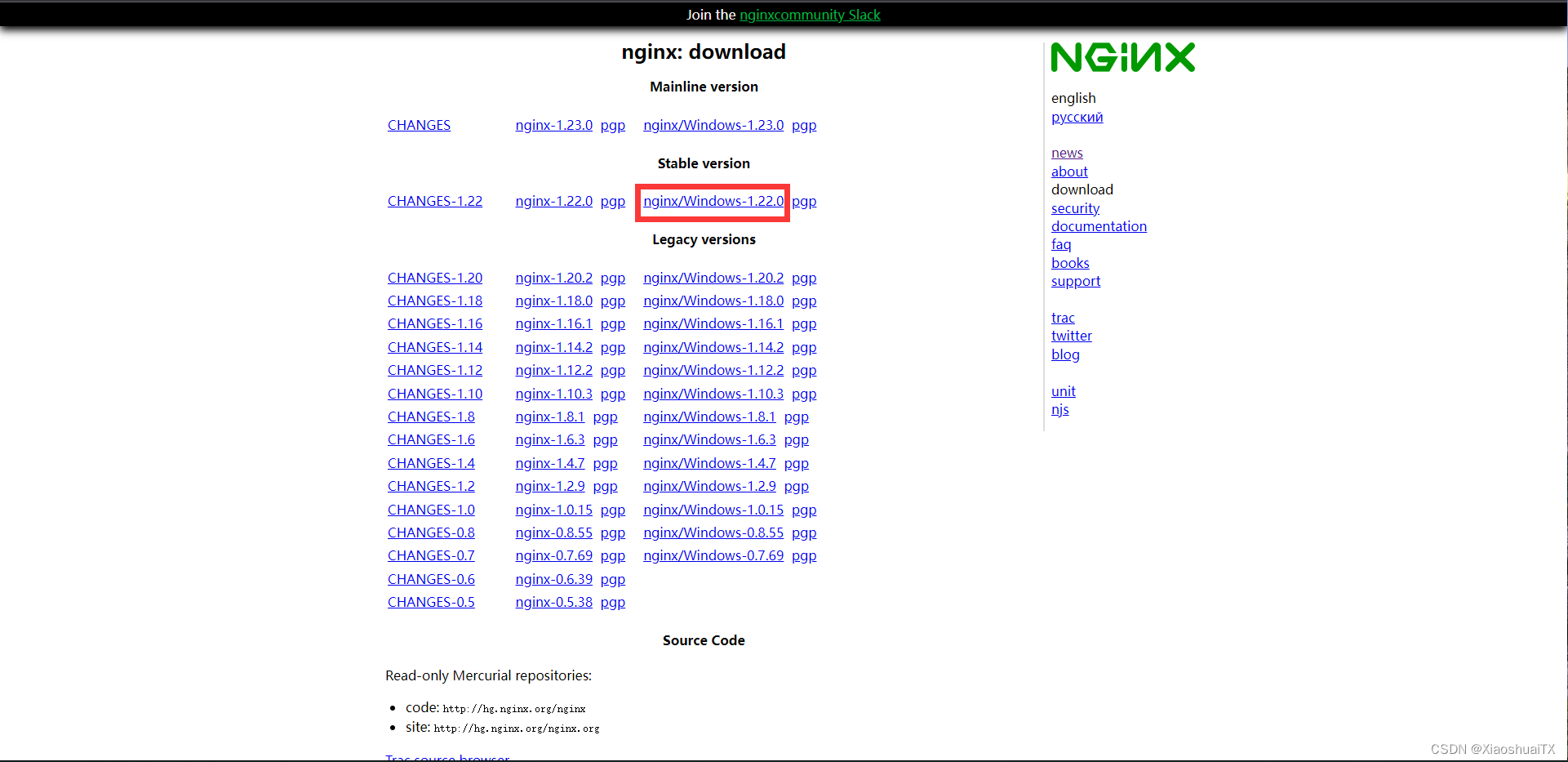Viewport: 1568px width, 762px height.
Task: Open CHANGES-0.7 link
Action: [431, 555]
